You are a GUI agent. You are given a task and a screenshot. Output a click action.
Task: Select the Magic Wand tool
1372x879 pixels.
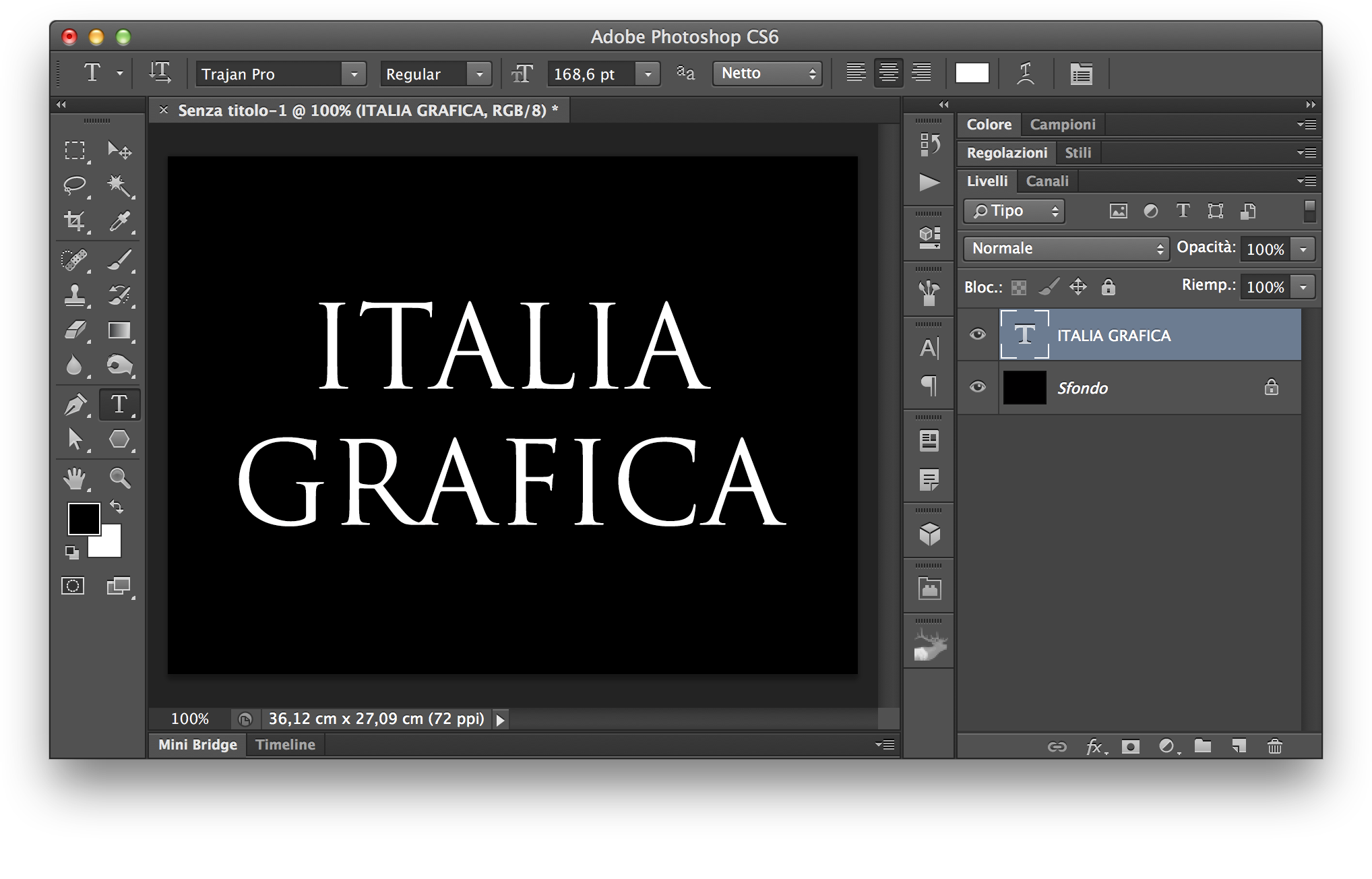(119, 185)
